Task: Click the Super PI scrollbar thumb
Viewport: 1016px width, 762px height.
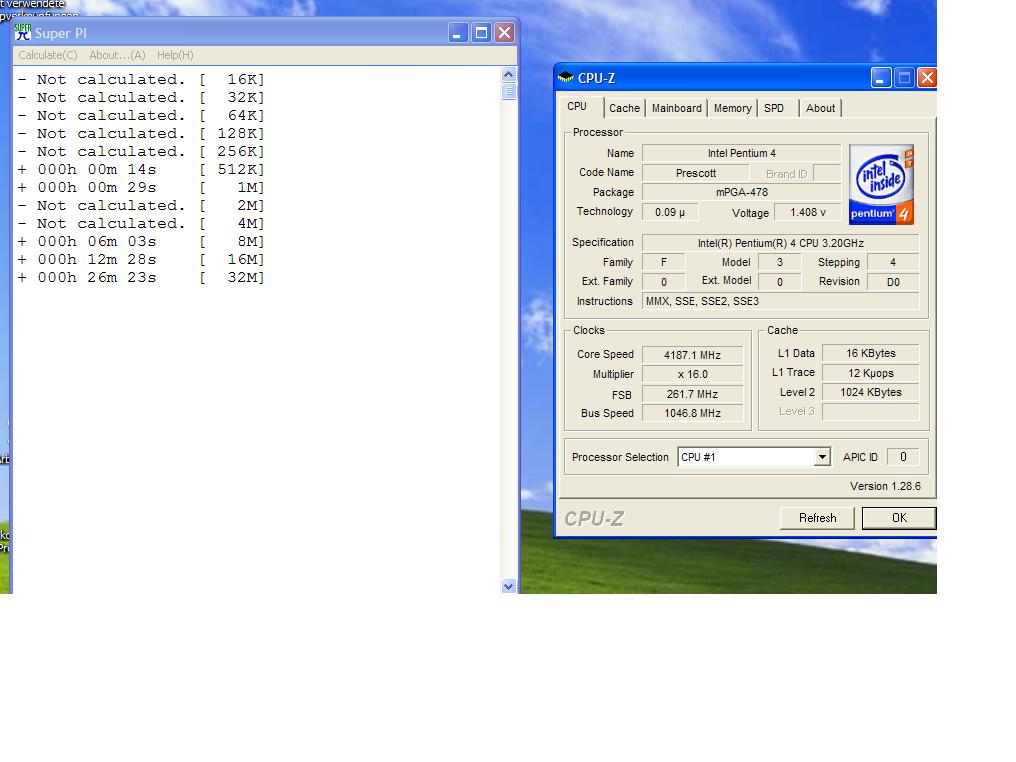Action: tap(509, 91)
